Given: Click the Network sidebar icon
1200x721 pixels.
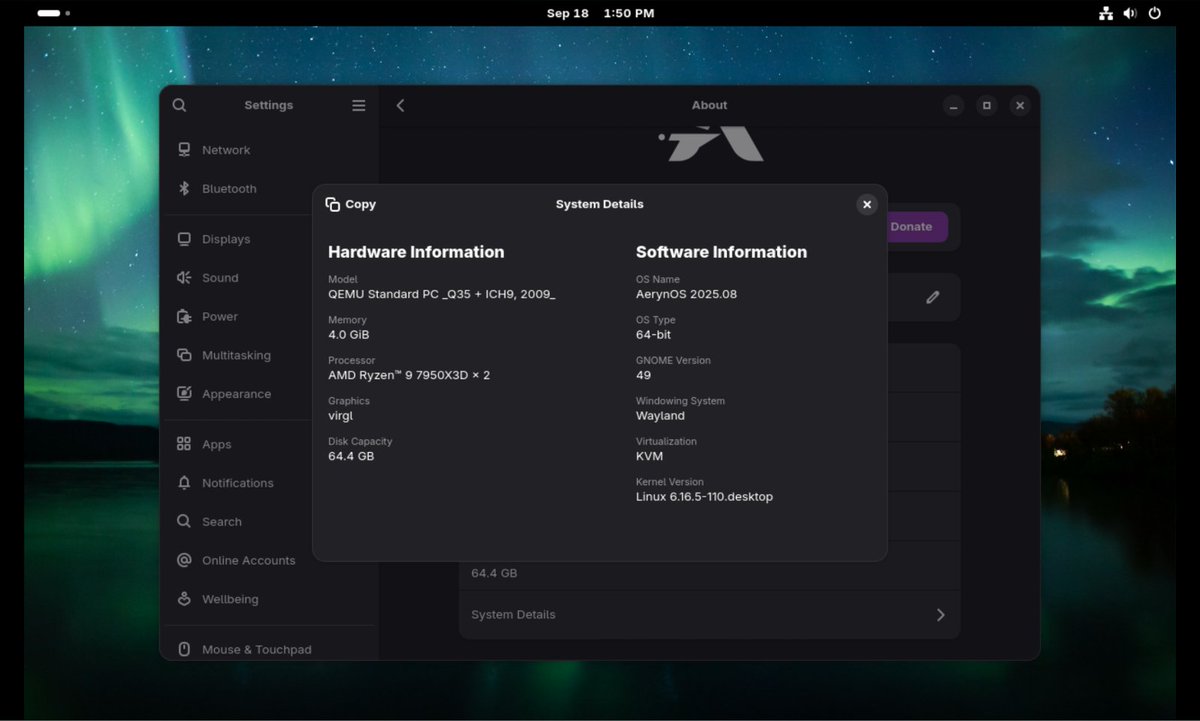Looking at the screenshot, I should 184,150.
